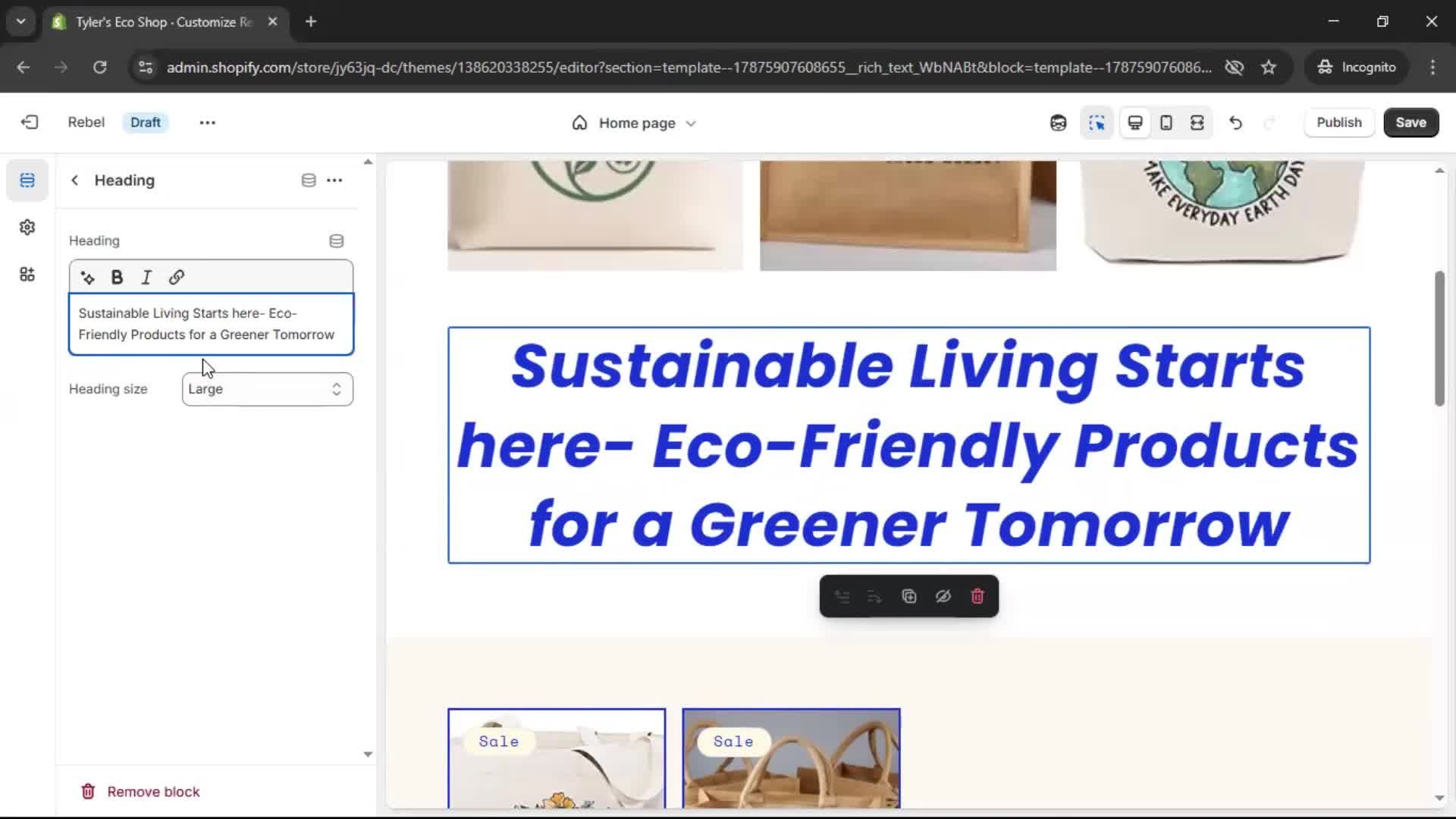Click the Publish button
This screenshot has height=819, width=1456.
point(1338,123)
